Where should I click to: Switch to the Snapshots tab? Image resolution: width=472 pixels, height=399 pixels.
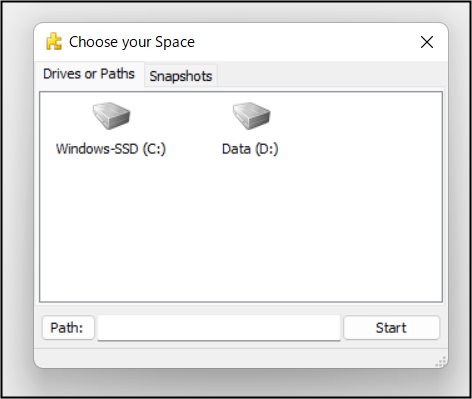point(181,76)
